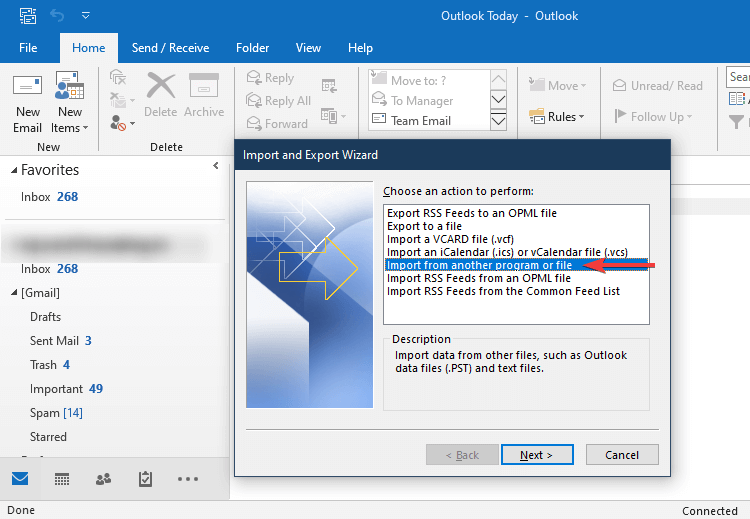Switch to People view icon
The height and width of the screenshot is (519, 750).
pyautogui.click(x=103, y=478)
